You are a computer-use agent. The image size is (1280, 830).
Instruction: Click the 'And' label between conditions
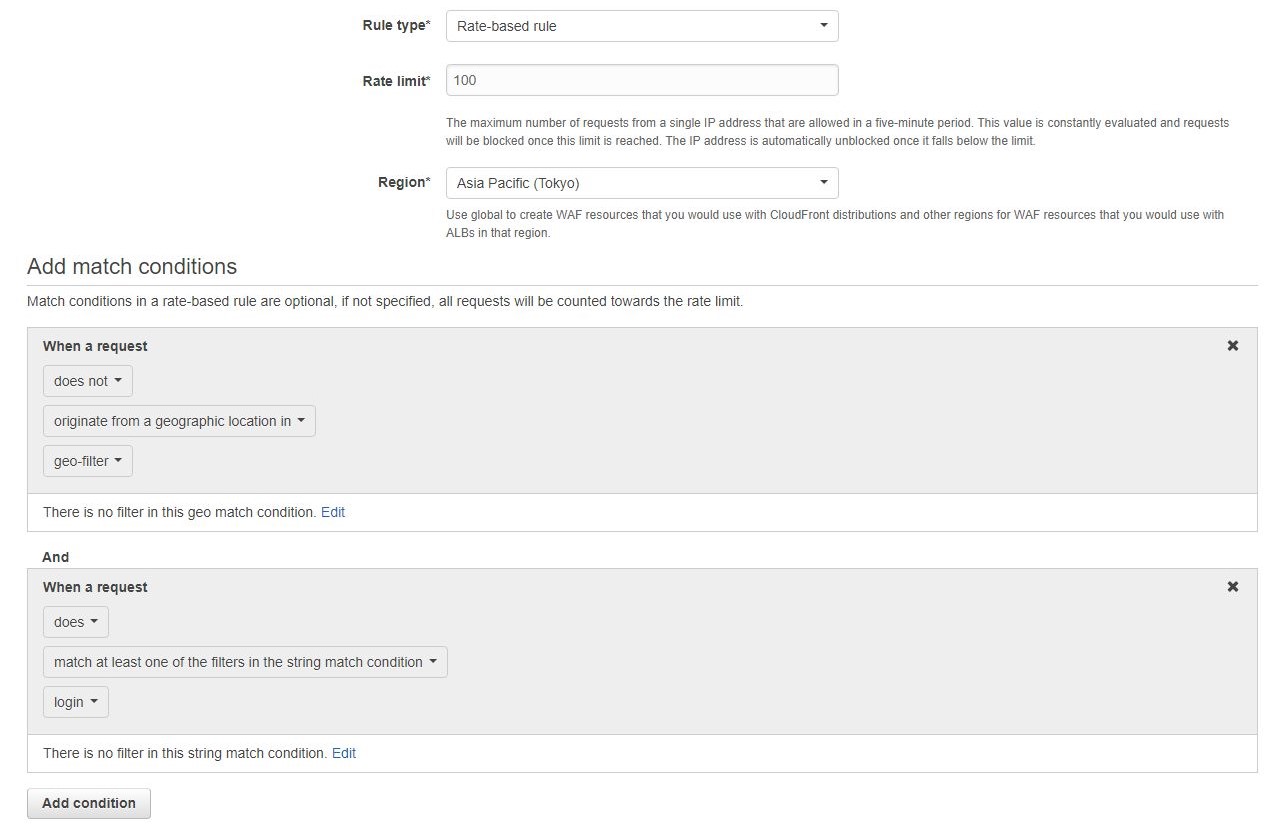(x=56, y=557)
